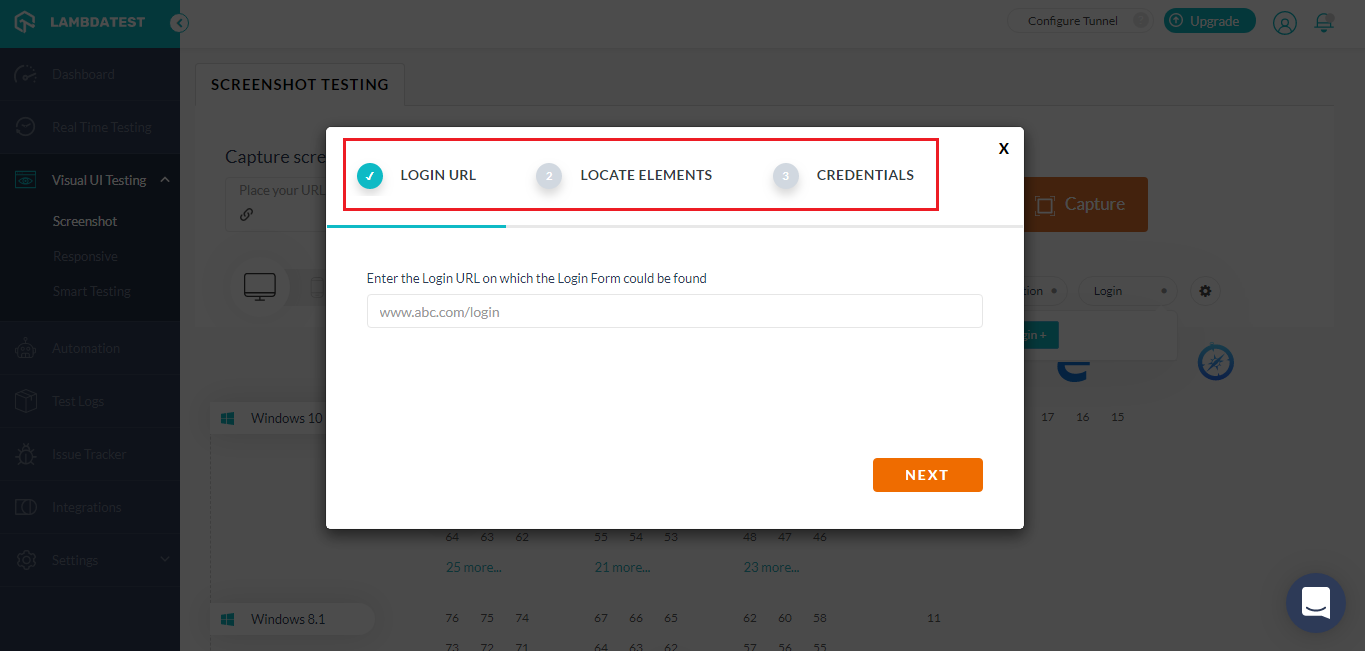Open the Intercom chat bubble
The height and width of the screenshot is (651, 1365).
[x=1315, y=603]
